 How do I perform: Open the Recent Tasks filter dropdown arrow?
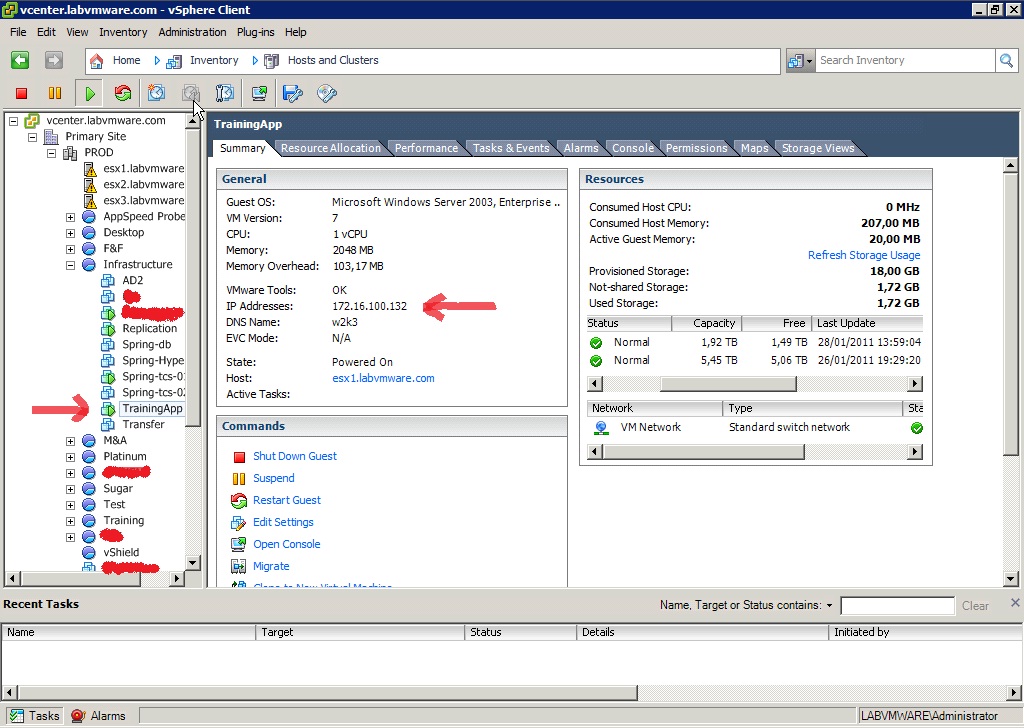[x=829, y=606]
